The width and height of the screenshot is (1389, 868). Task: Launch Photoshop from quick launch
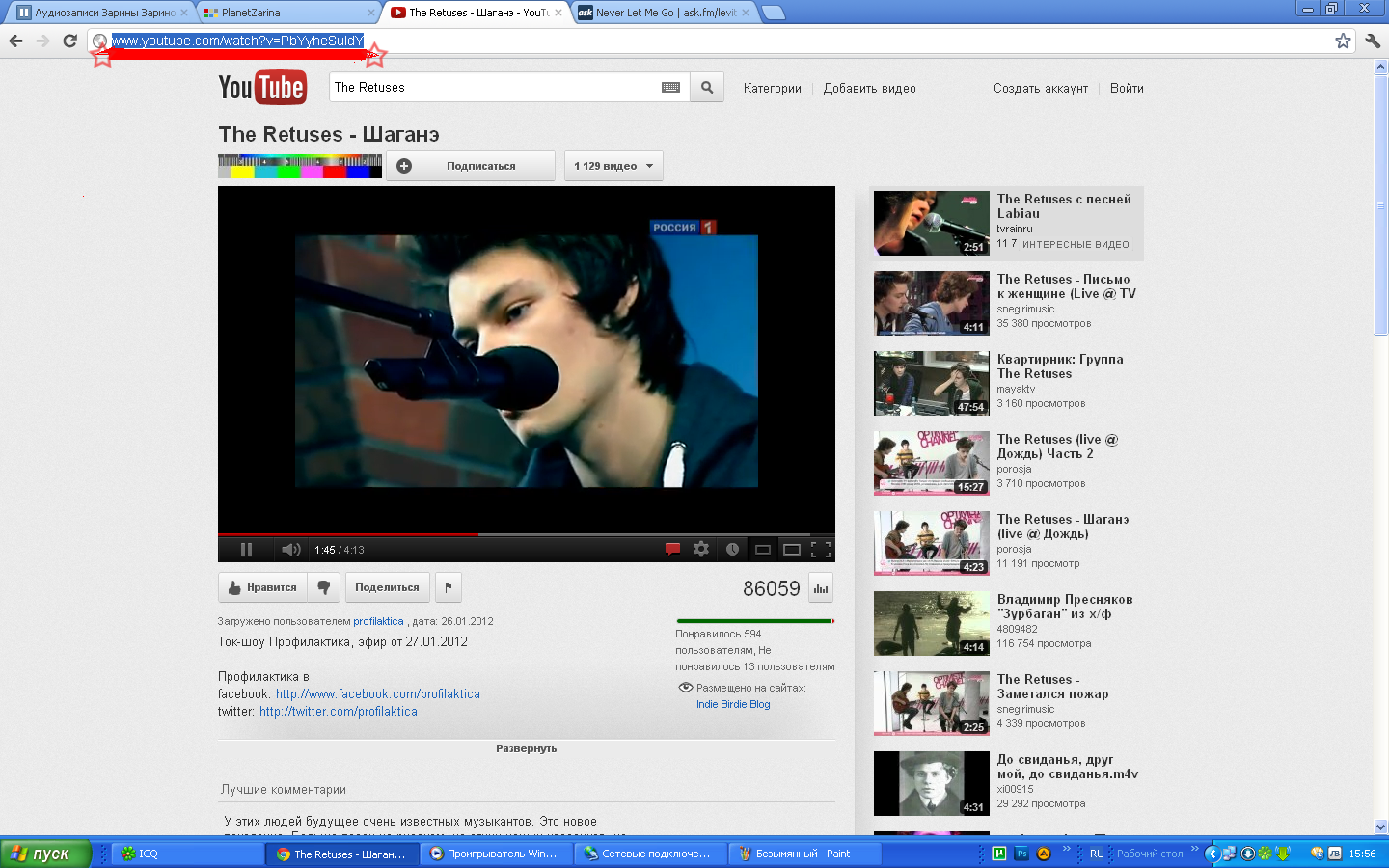[1021, 854]
